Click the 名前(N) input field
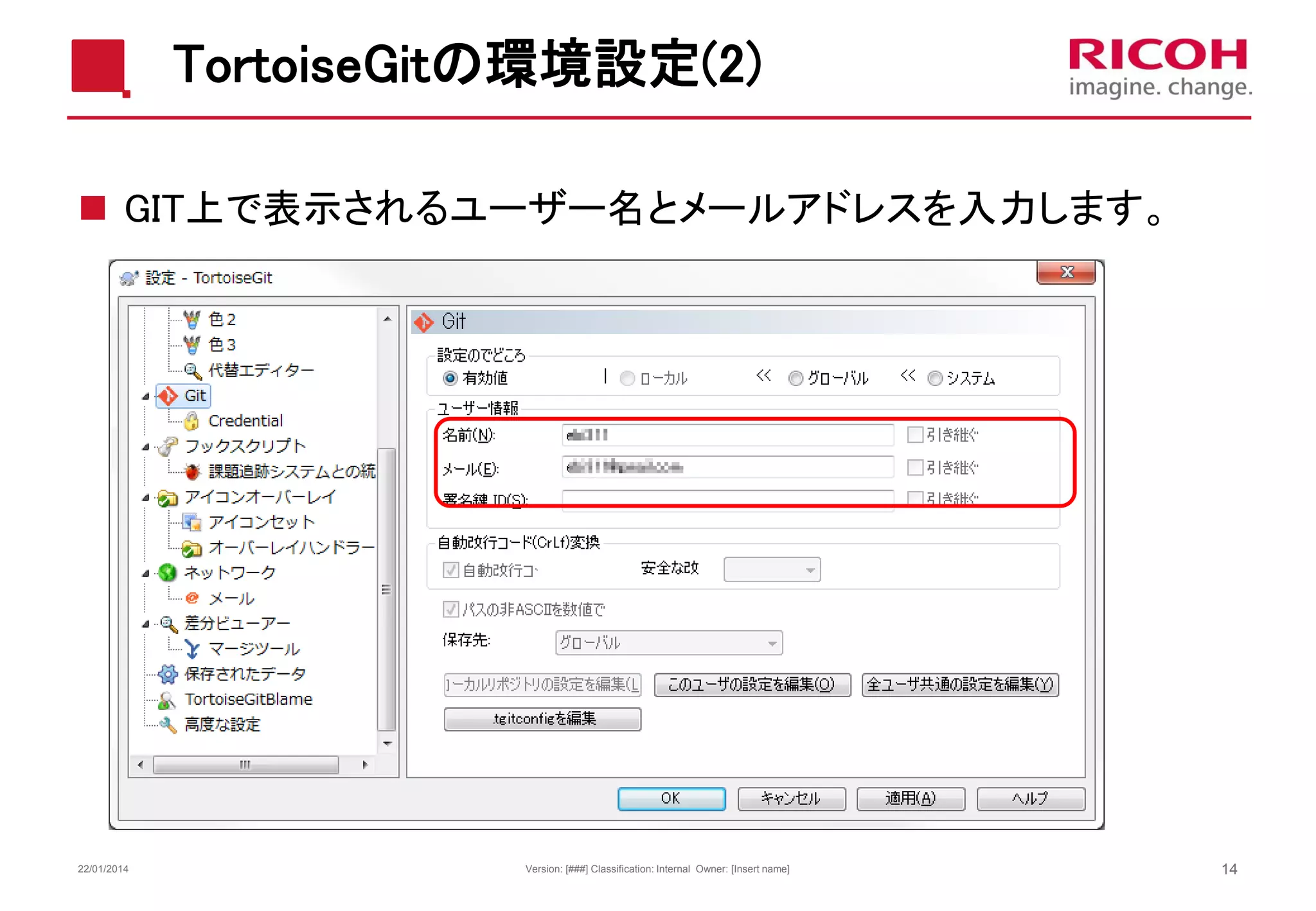 [x=727, y=436]
